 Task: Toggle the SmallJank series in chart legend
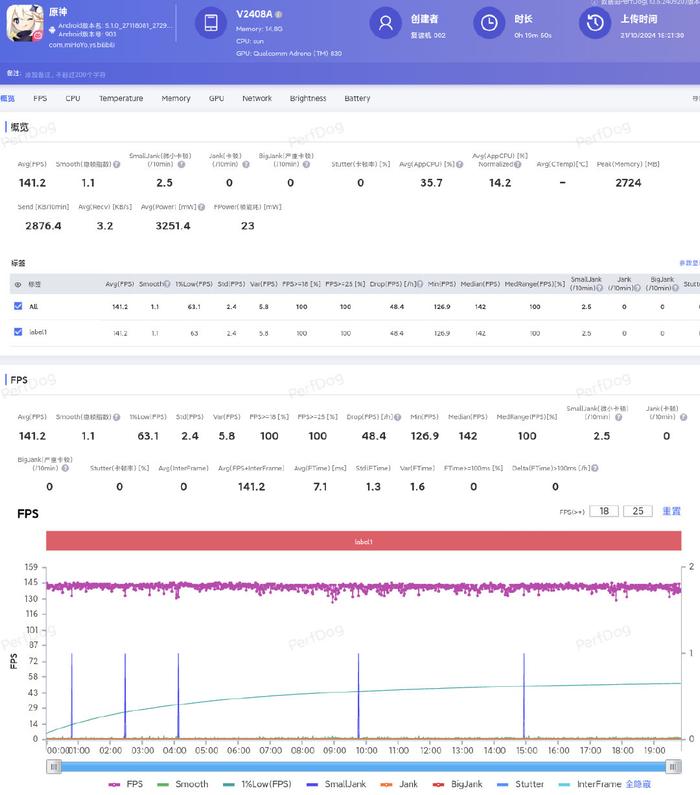pos(317,784)
